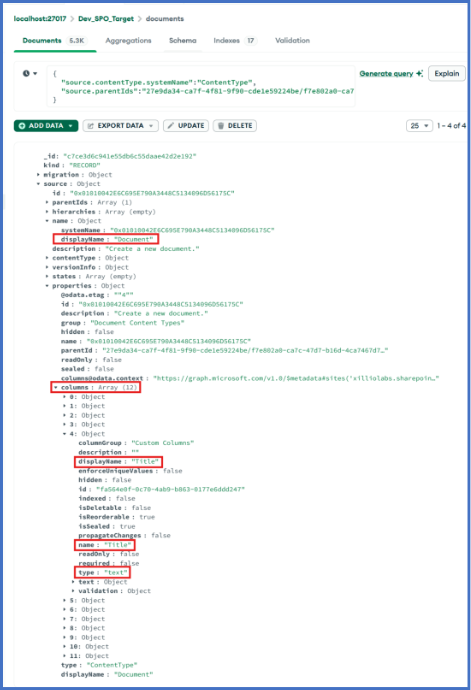This screenshot has width=471, height=690.
Task: Click the sparkle icon beside Generate query
Action: [x=419, y=73]
